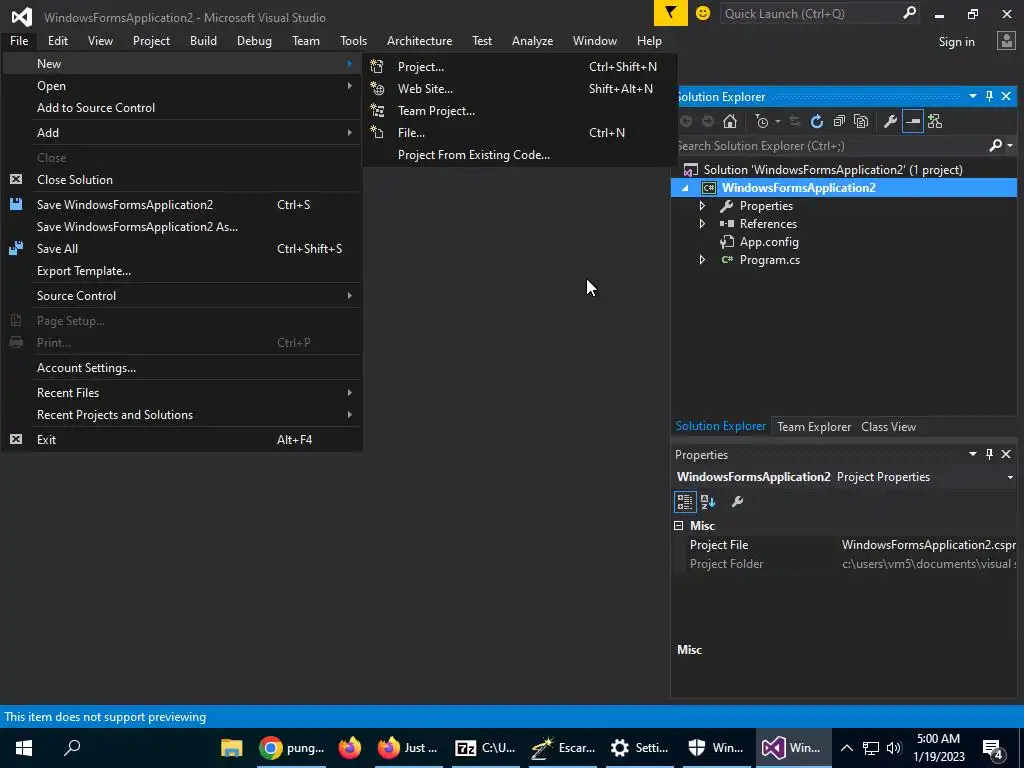Collapse the Misc category in Properties
Screen dimensions: 1024x768
pos(679,526)
